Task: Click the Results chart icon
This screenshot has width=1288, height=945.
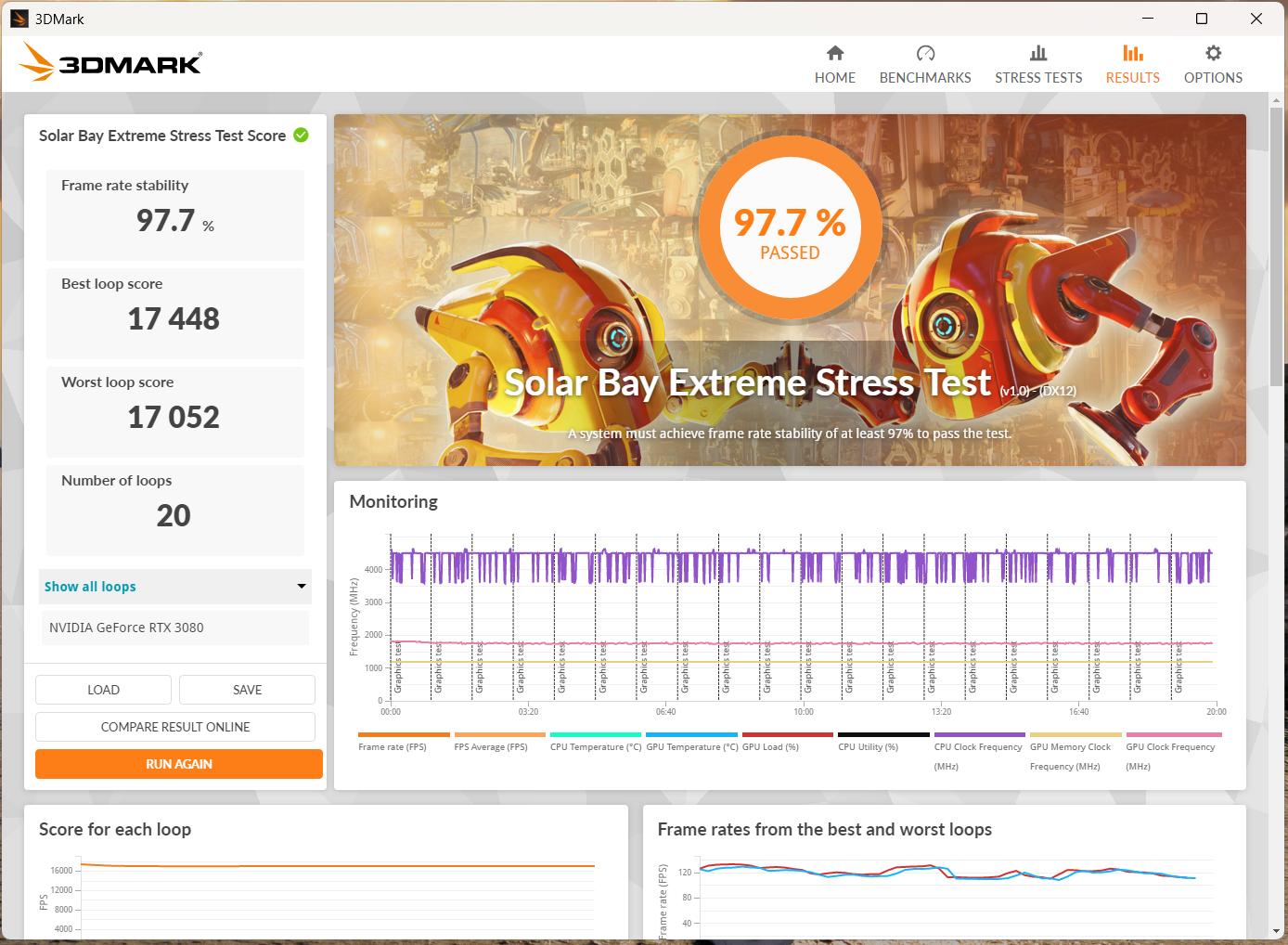Action: tap(1133, 53)
